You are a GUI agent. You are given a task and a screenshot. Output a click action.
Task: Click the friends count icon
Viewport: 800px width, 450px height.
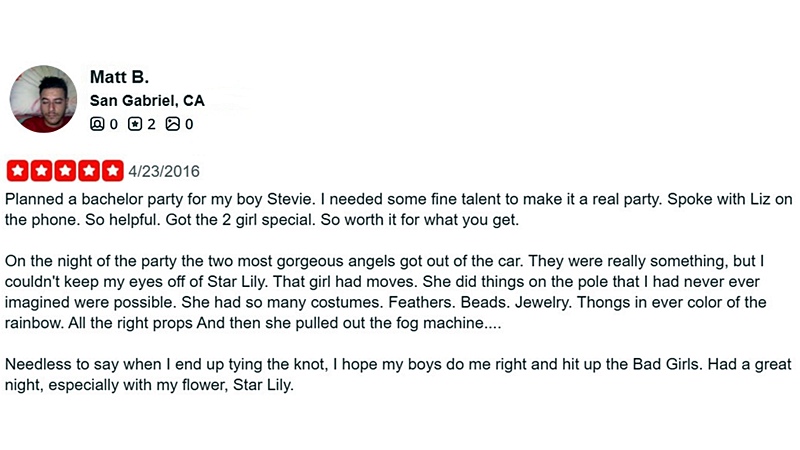pyautogui.click(x=97, y=124)
